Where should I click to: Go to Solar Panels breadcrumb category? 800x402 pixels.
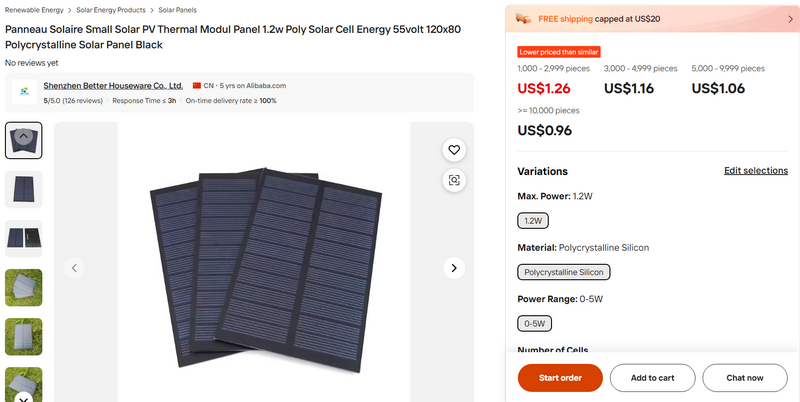177,9
